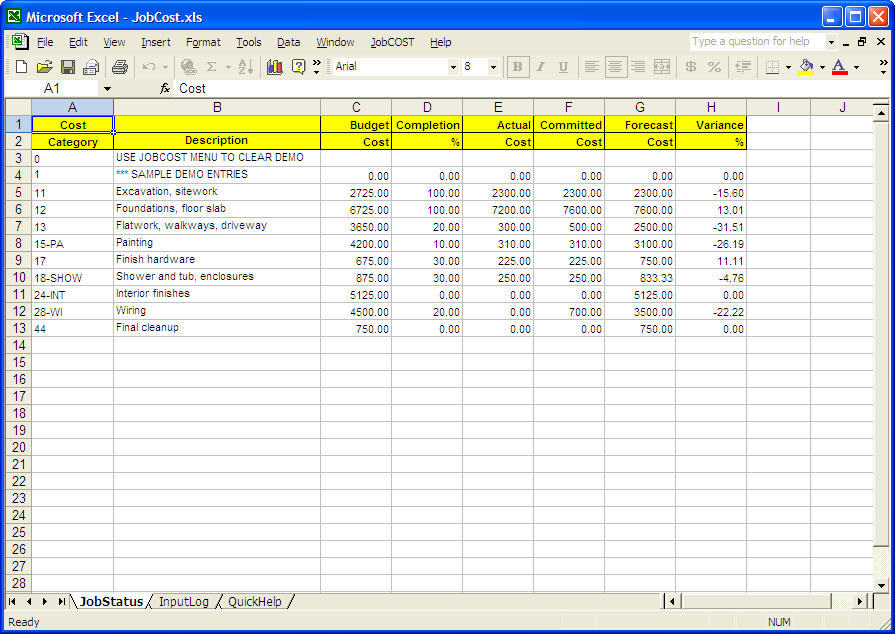Click the Insert Hyperlink globe icon
895x634 pixels.
click(188, 67)
